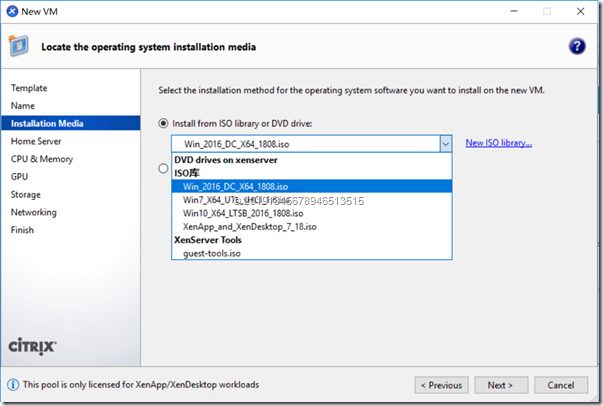Pick XenApp_and_XenDesktop_7_18.iso from the list
Viewport: 603px width, 406px height.
coord(250,227)
